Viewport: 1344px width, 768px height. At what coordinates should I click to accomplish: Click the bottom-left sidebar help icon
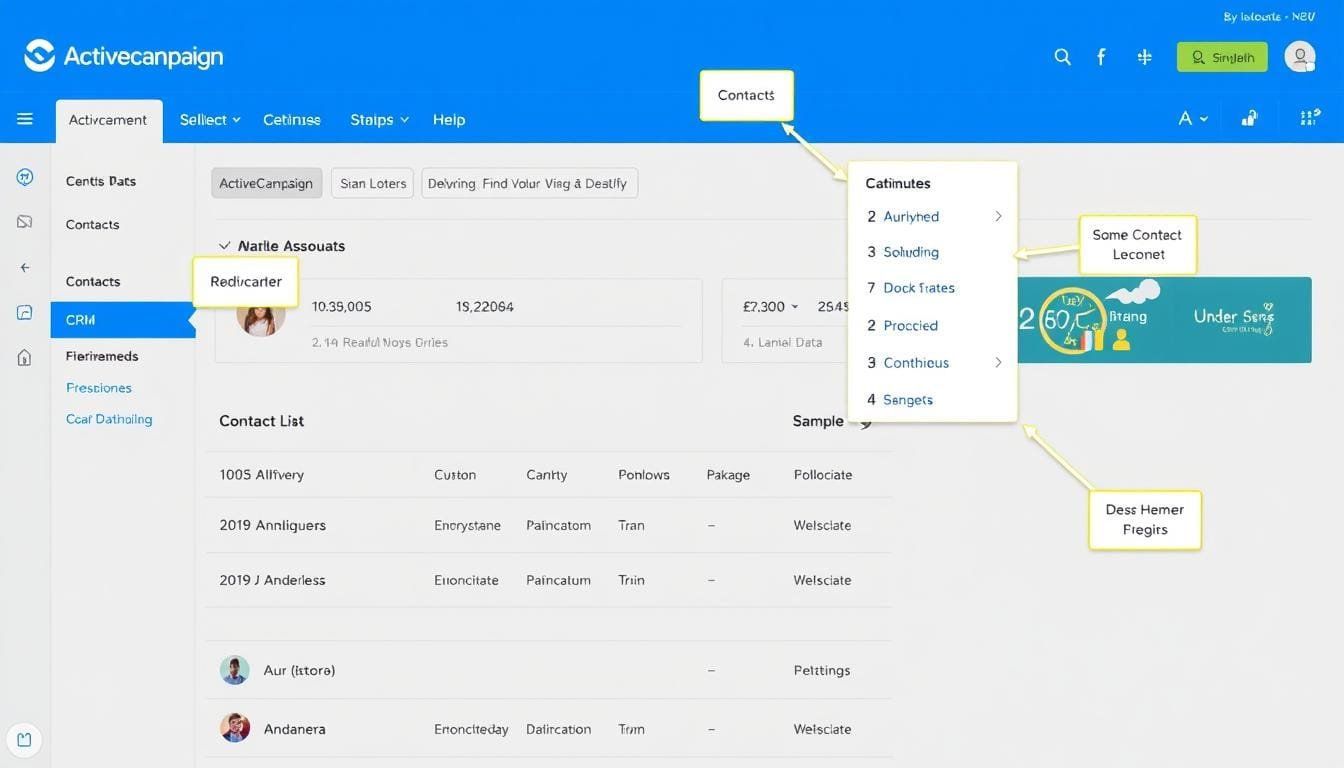[25, 740]
